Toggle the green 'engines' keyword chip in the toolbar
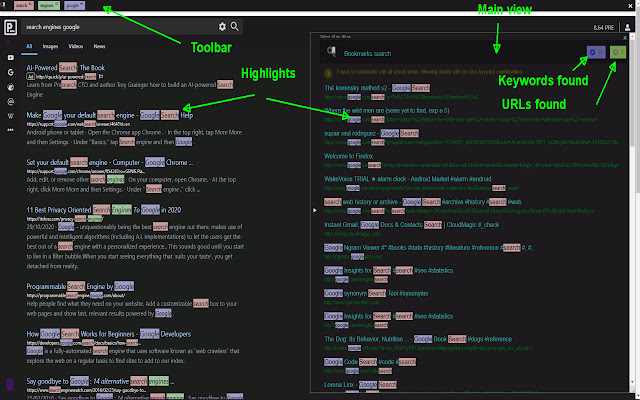The width and height of the screenshot is (640, 400). [x=49, y=5]
